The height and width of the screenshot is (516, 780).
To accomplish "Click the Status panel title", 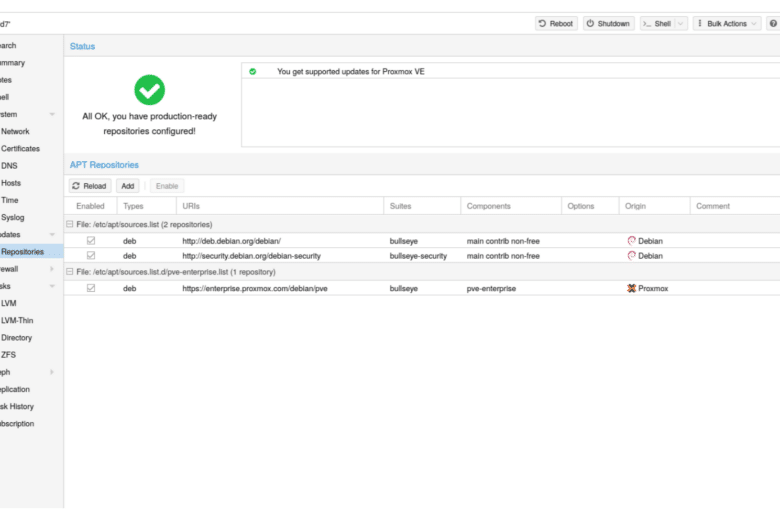I will click(83, 46).
